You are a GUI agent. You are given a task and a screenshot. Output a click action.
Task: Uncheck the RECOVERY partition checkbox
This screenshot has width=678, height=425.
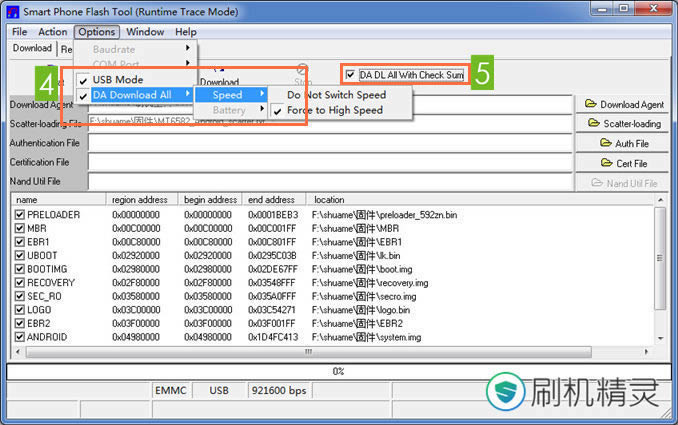click(19, 283)
